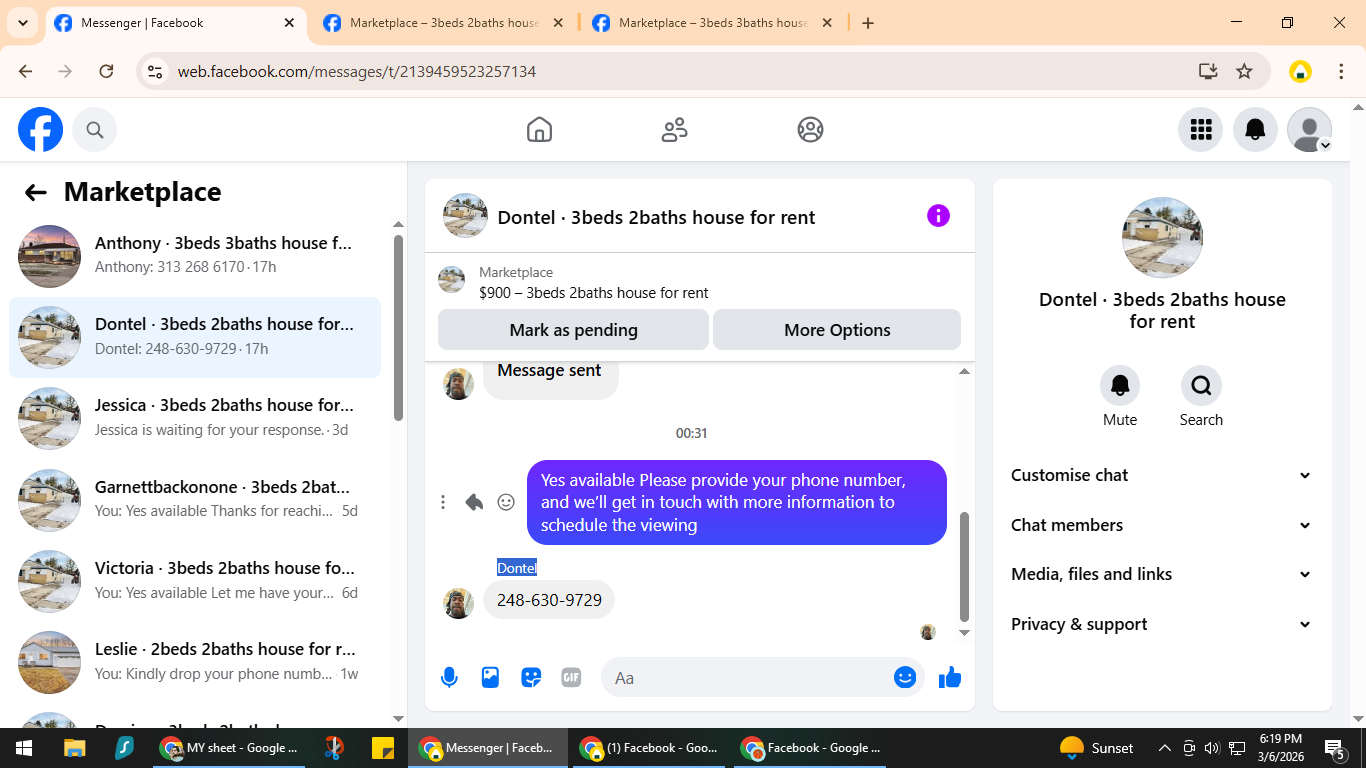This screenshot has width=1366, height=768.
Task: Bookmark this page star icon
Action: click(x=1244, y=71)
